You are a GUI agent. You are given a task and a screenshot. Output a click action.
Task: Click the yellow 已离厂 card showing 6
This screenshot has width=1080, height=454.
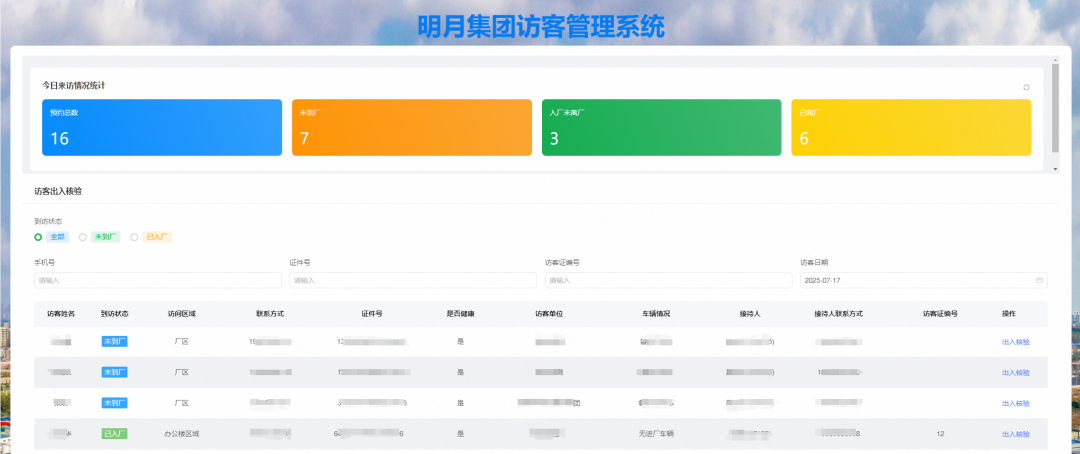point(911,127)
